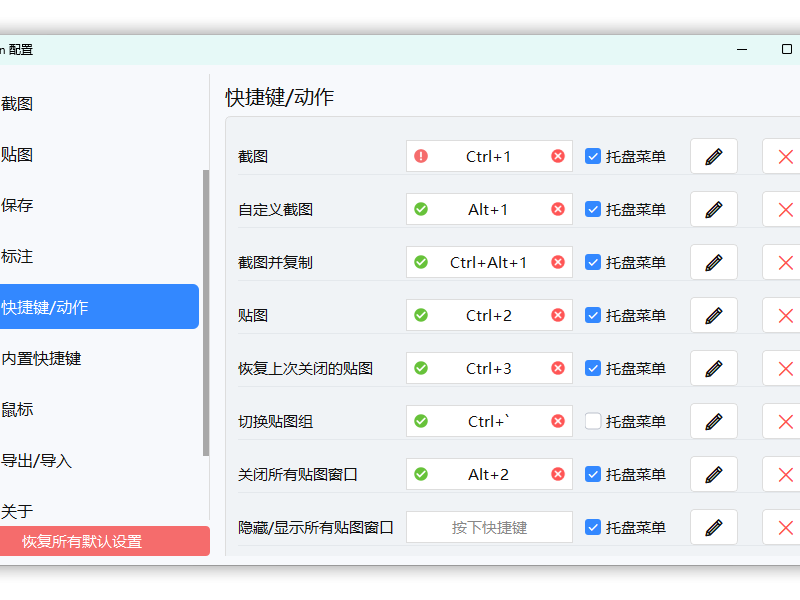Delete the 隐藏/显示所有贴图窗口 row red X
The image size is (800, 600).
[785, 528]
